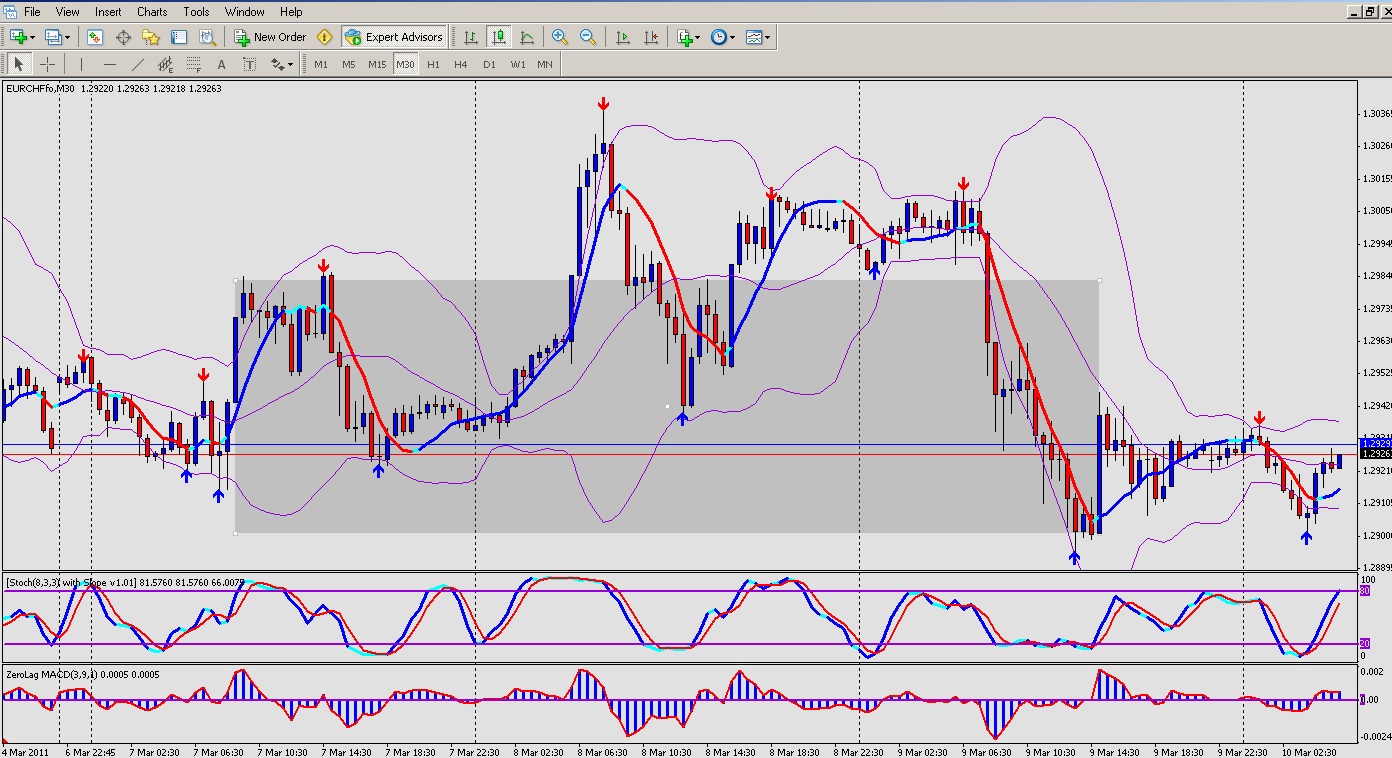The image size is (1392, 758).
Task: Switch to the M1 timeframe
Action: click(321, 64)
